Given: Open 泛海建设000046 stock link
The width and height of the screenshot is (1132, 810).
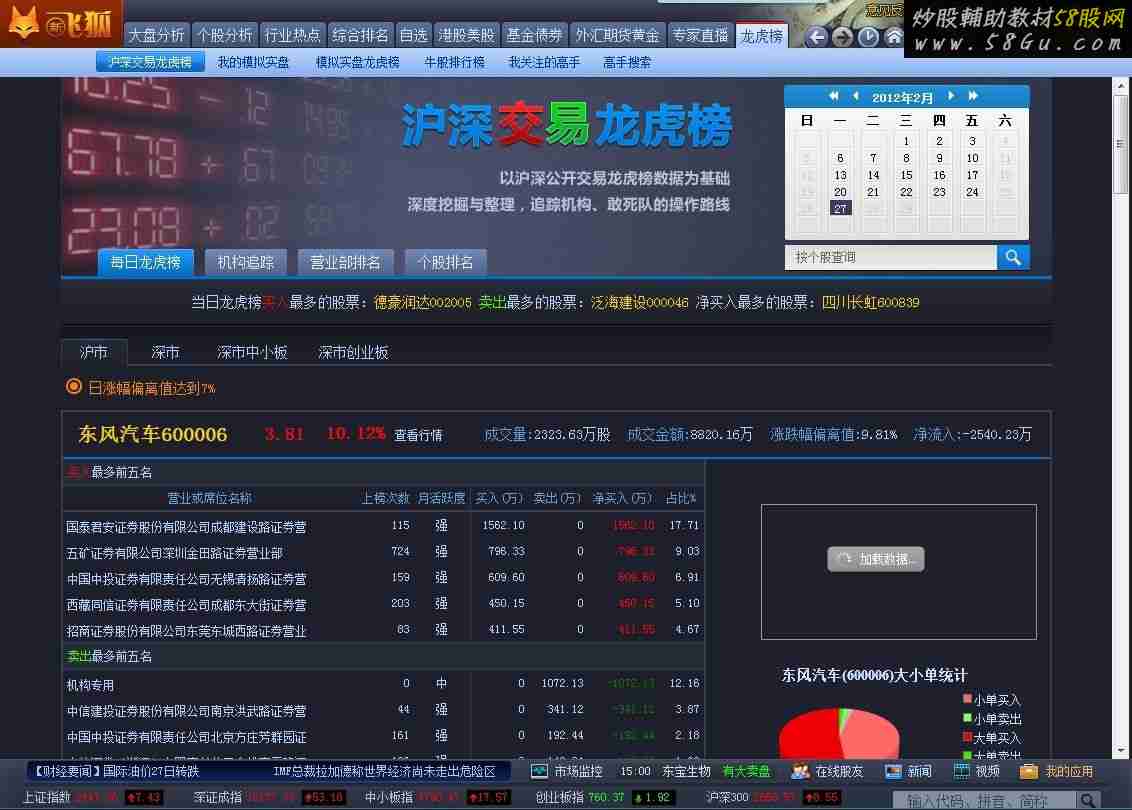Looking at the screenshot, I should point(640,302).
